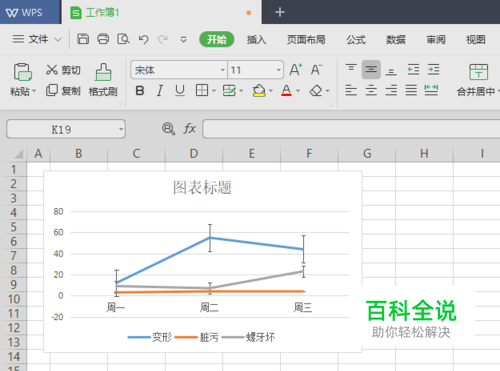Switch to the 数据 Data tab
This screenshot has height=371, width=500.
(x=396, y=40)
